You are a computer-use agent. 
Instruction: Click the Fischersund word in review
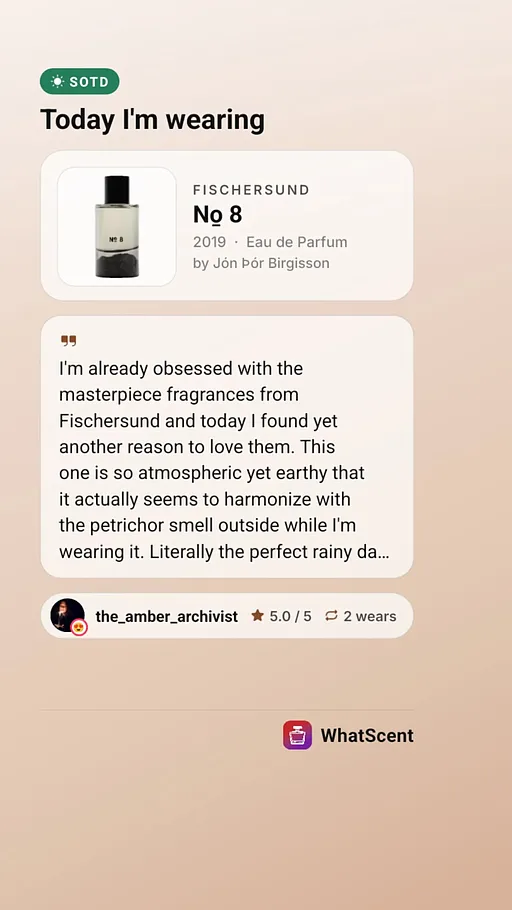tap(110, 421)
